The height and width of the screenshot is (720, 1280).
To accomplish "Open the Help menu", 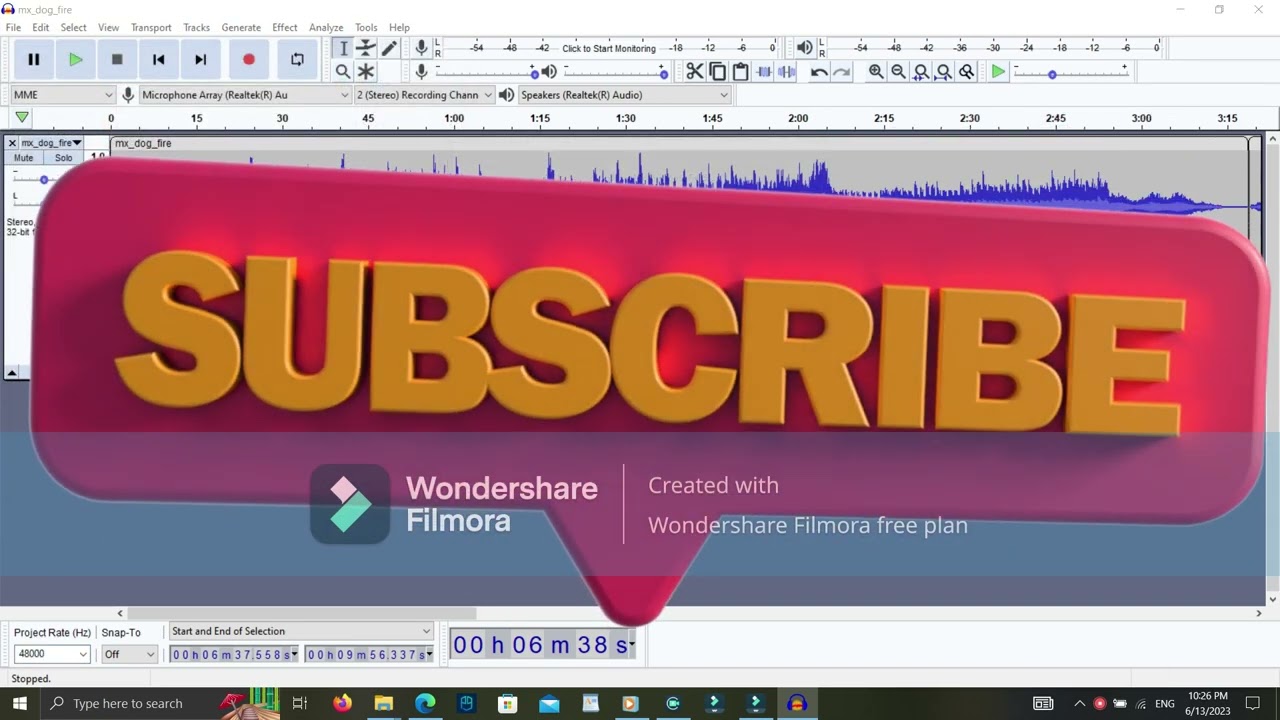I will (x=399, y=27).
